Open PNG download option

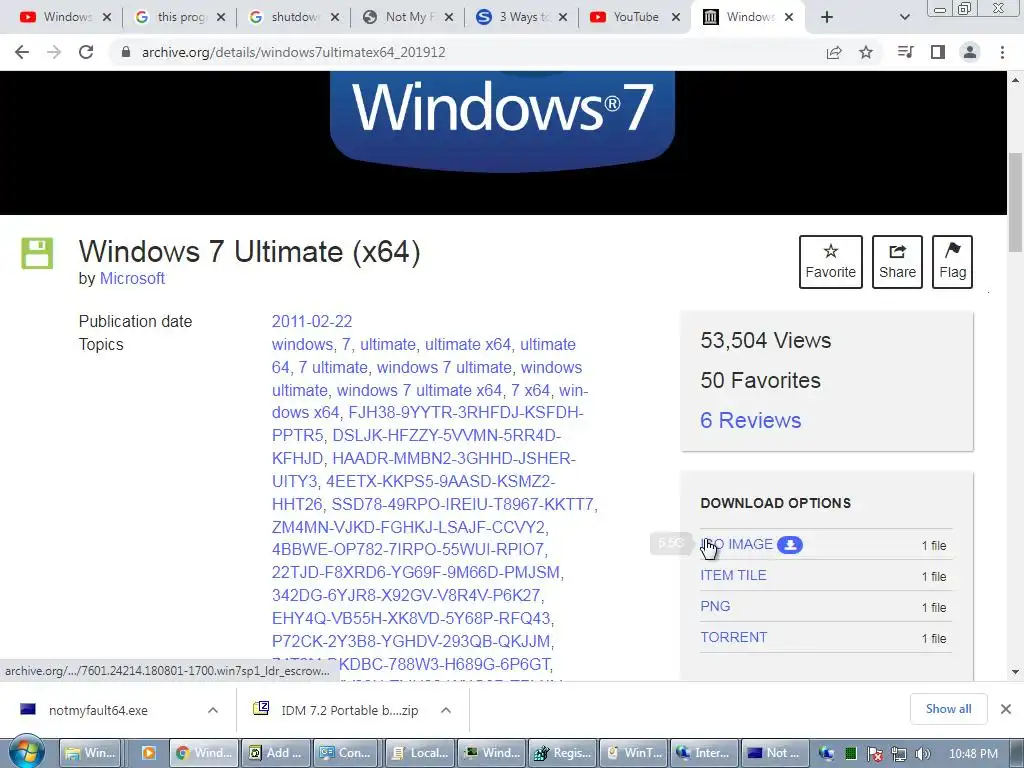click(715, 606)
